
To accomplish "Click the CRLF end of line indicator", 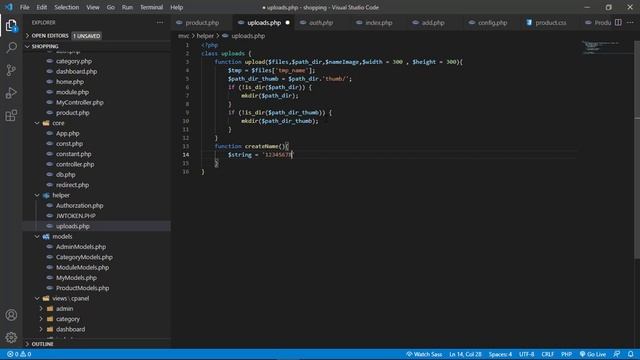I will 547,354.
